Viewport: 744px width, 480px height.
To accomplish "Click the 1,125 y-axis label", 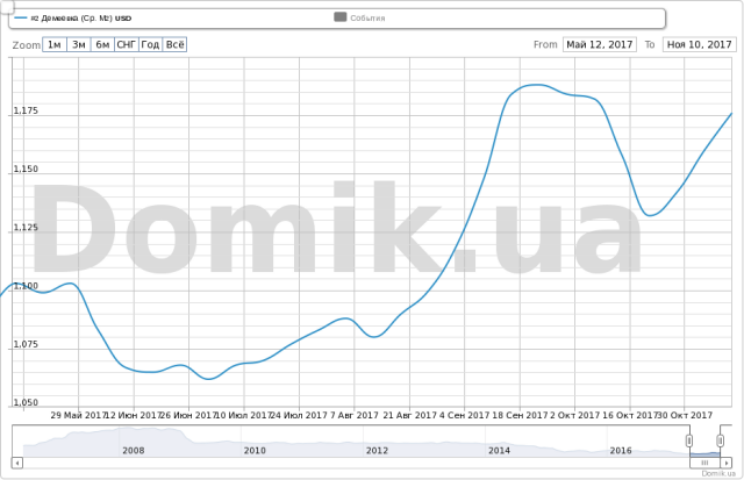I will (26, 227).
